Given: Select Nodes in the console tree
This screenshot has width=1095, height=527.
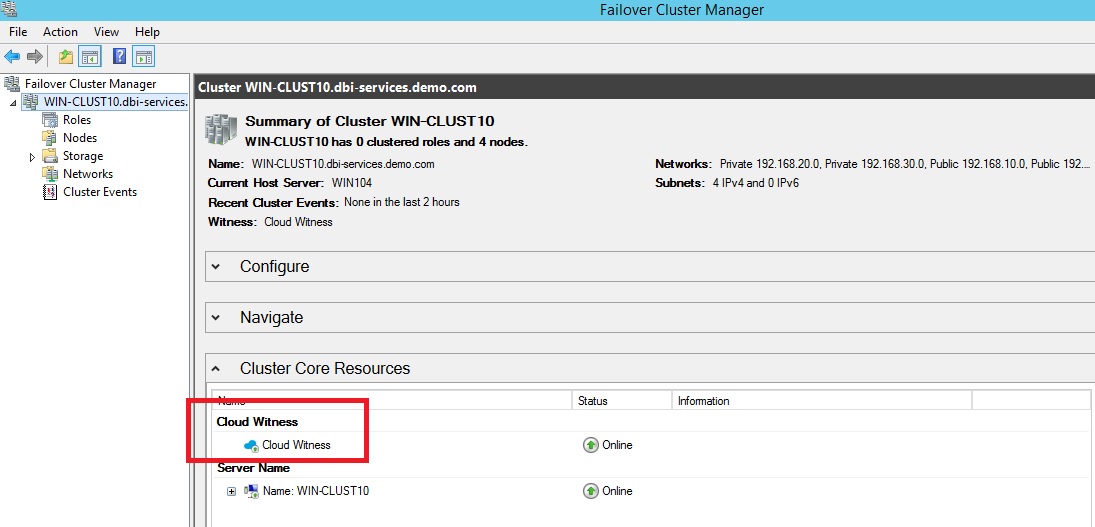Looking at the screenshot, I should pos(79,138).
